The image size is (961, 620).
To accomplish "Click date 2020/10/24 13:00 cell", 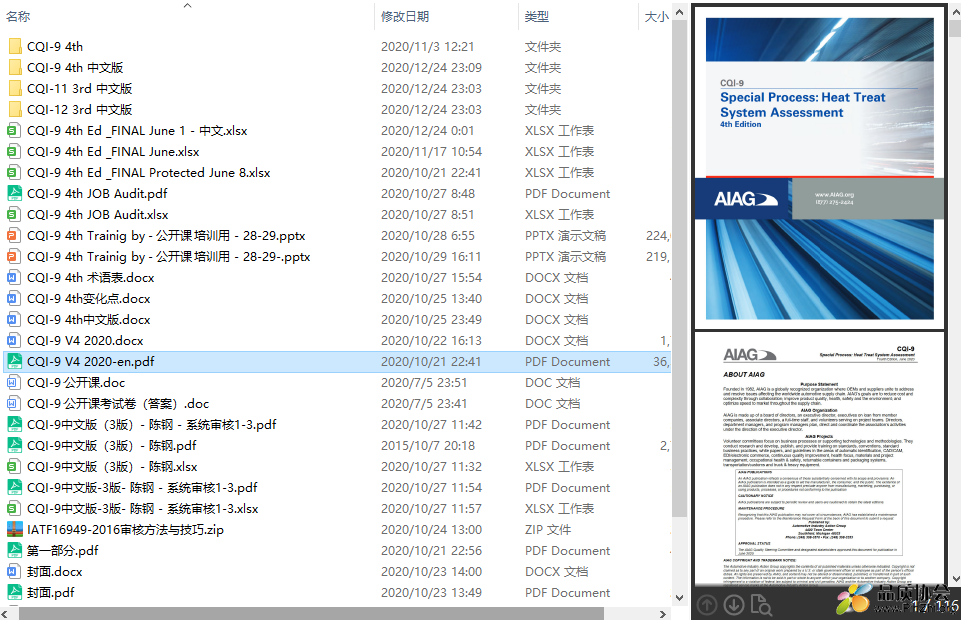I will point(431,529).
